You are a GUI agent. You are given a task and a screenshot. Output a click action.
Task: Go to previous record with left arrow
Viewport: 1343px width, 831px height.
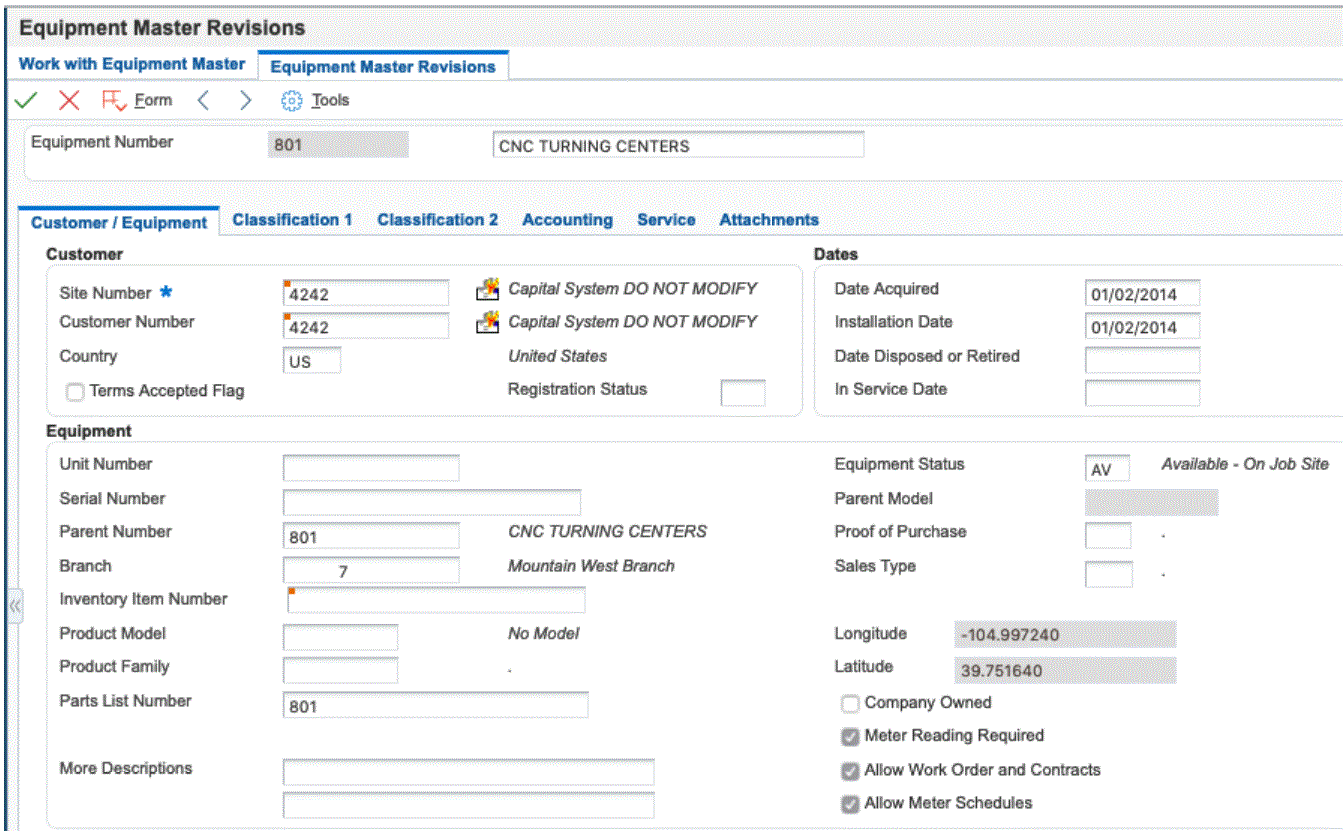pyautogui.click(x=203, y=100)
